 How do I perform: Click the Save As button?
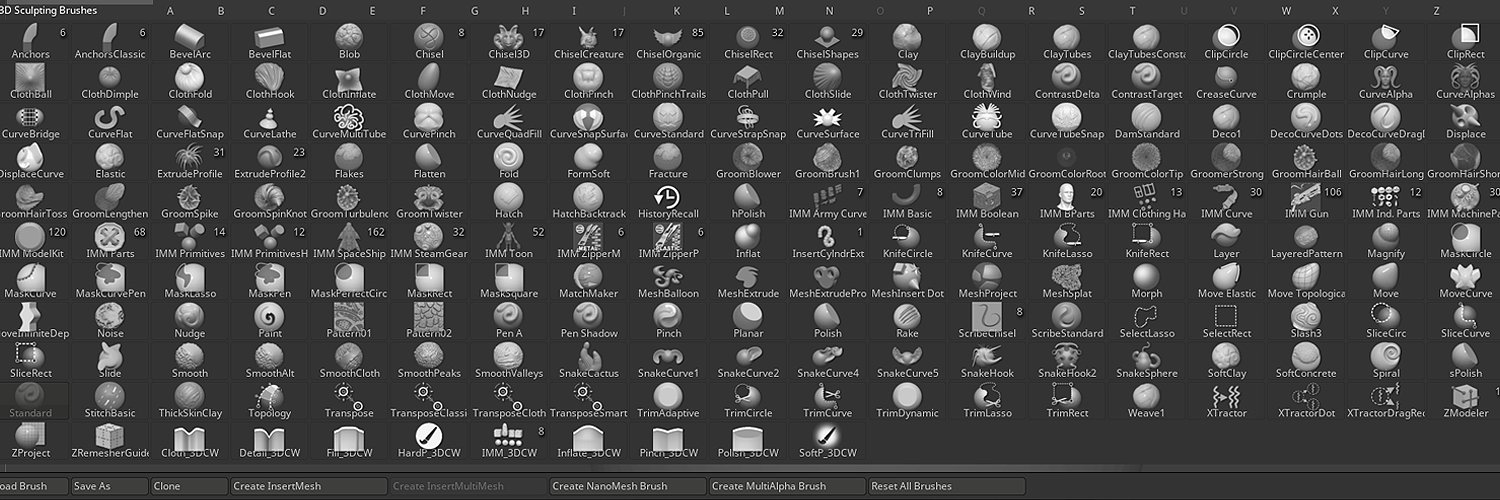[x=109, y=486]
